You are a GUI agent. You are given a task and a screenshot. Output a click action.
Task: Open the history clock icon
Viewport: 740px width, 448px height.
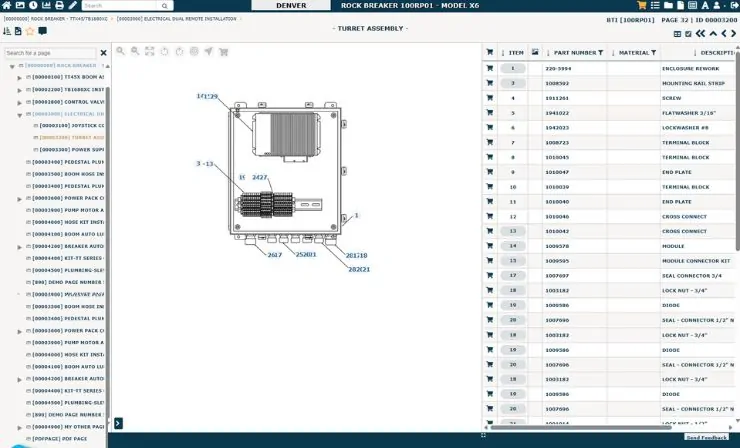(33, 5)
